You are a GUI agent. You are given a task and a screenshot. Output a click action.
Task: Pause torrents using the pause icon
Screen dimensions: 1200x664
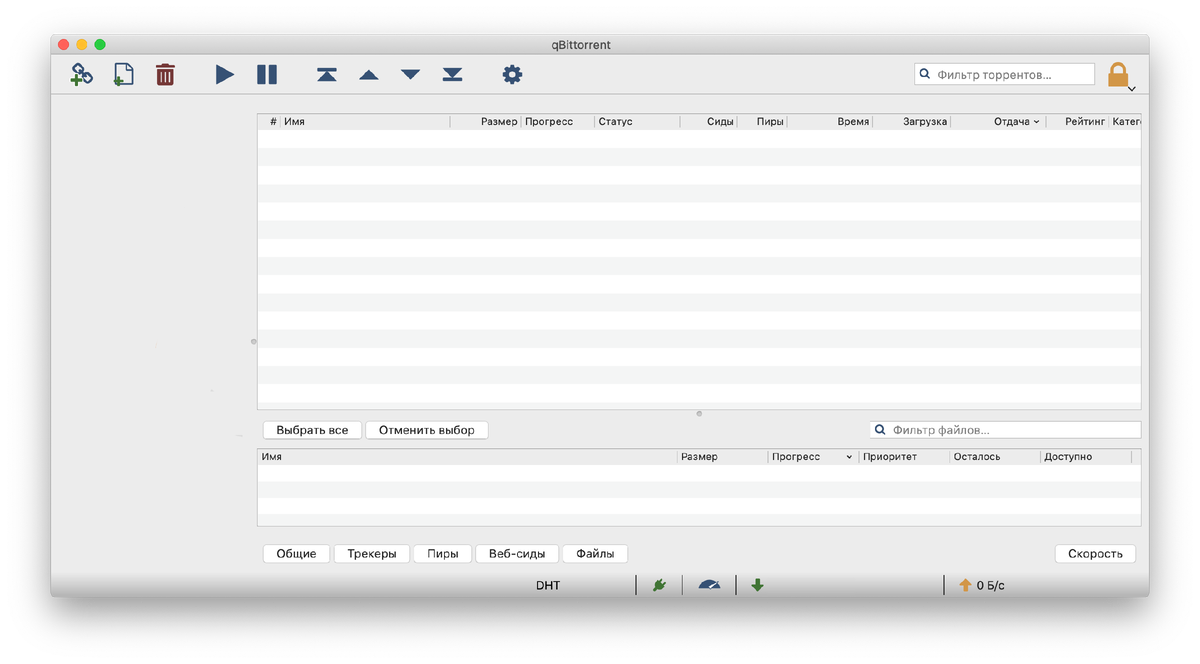pyautogui.click(x=266, y=74)
